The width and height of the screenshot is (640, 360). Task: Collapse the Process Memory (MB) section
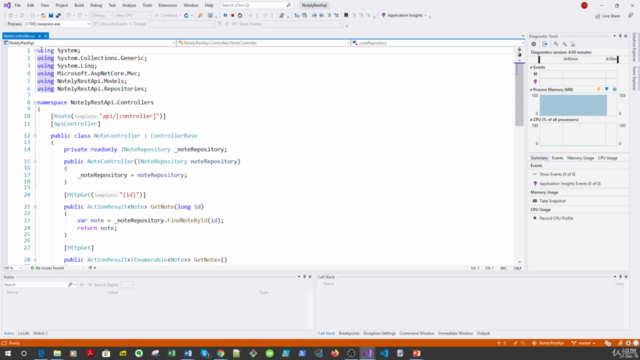click(x=531, y=90)
